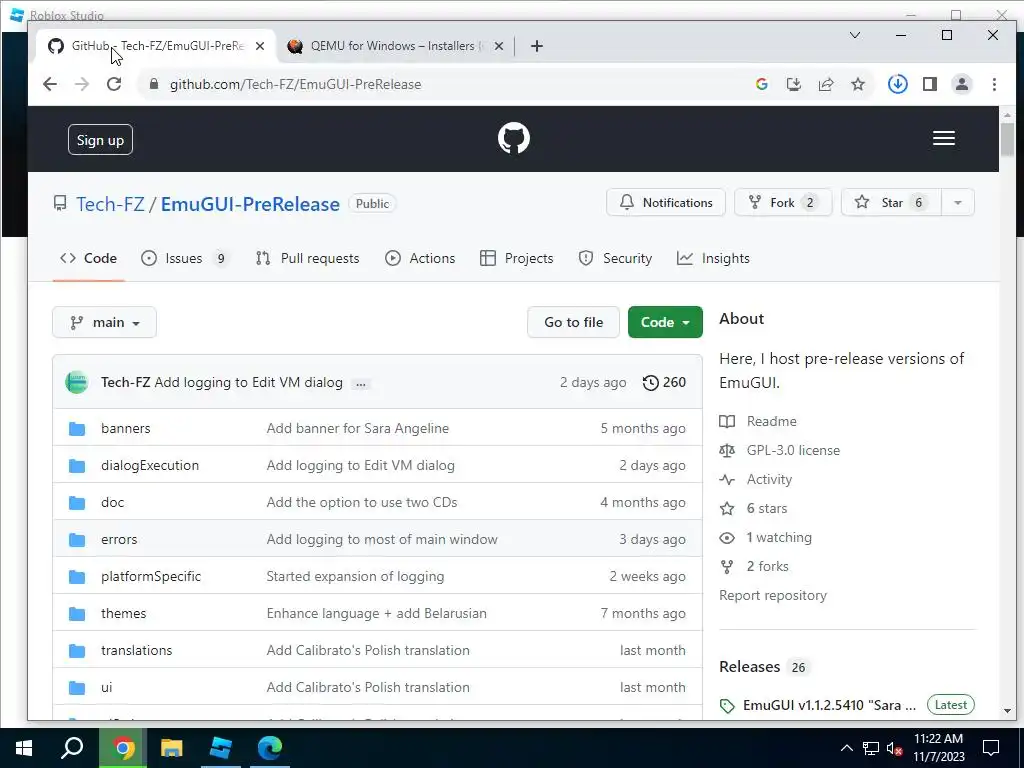Open the themes folder
Screen dimensions: 1024x768
point(123,614)
